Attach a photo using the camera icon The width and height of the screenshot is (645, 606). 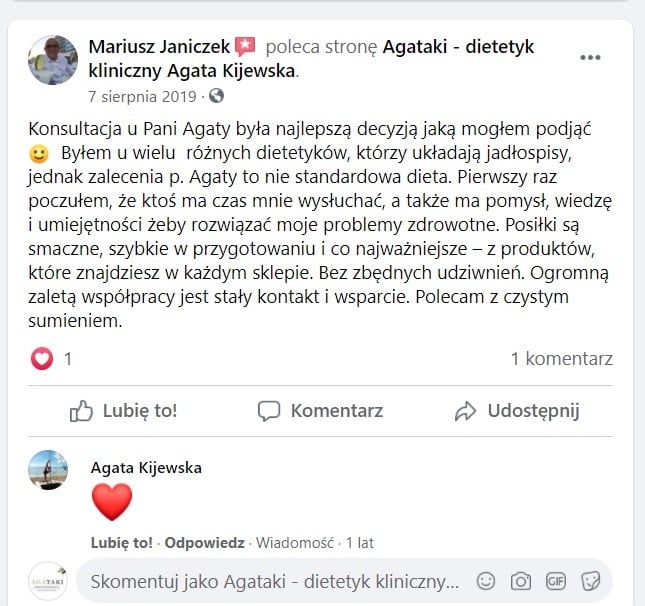521,581
